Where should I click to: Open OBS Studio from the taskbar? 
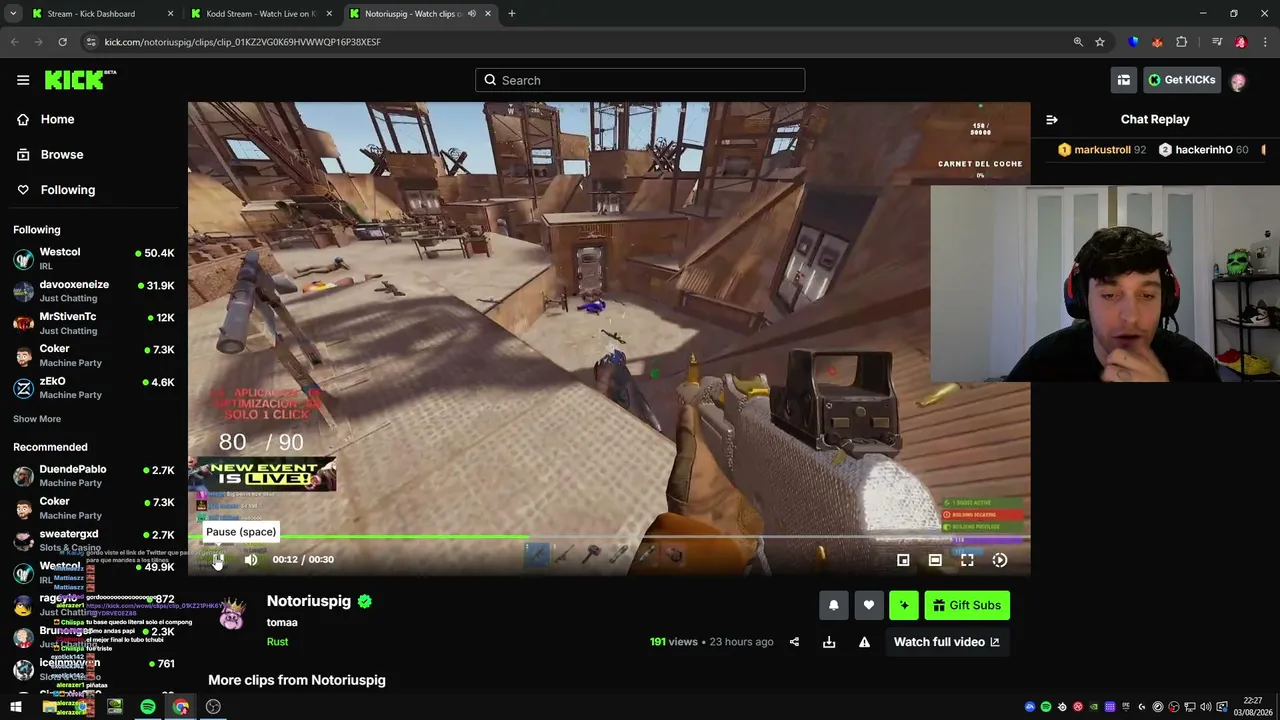click(213, 707)
